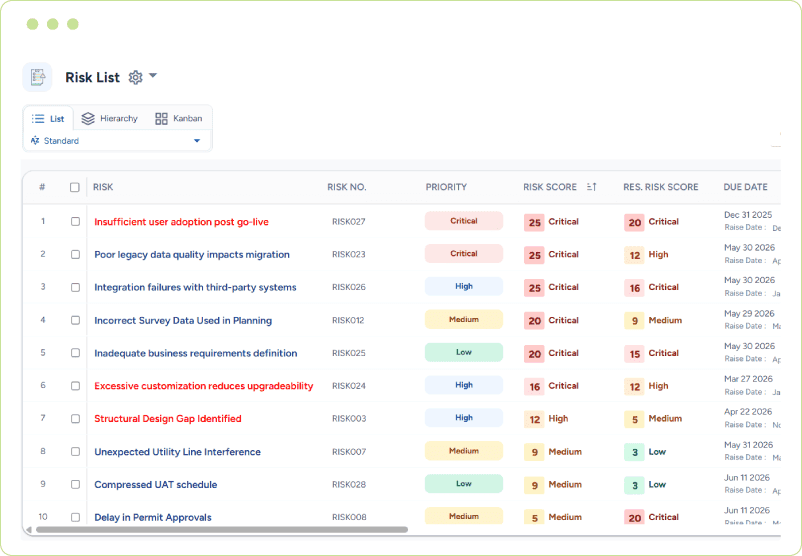Click the Critical priority badge for RISK027
This screenshot has width=802, height=556.
[x=464, y=221]
